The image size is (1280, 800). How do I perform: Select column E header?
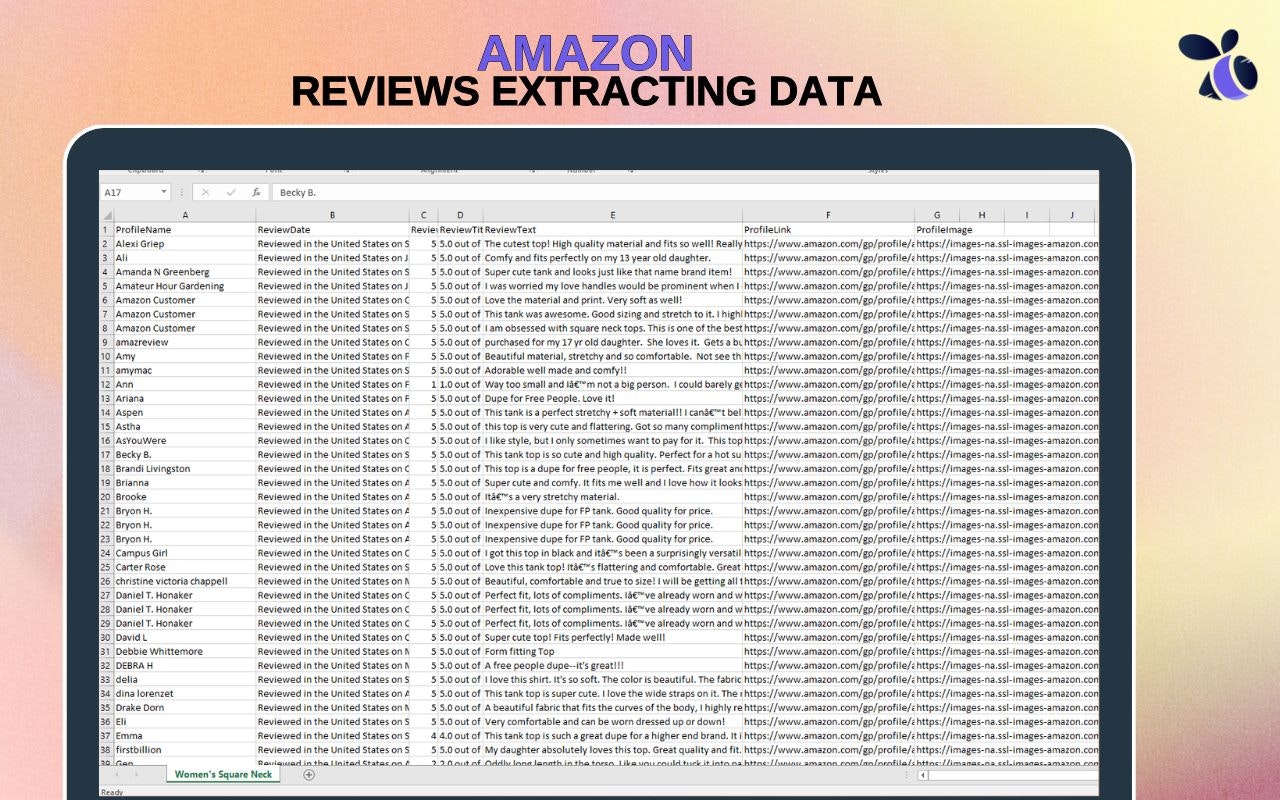613,215
